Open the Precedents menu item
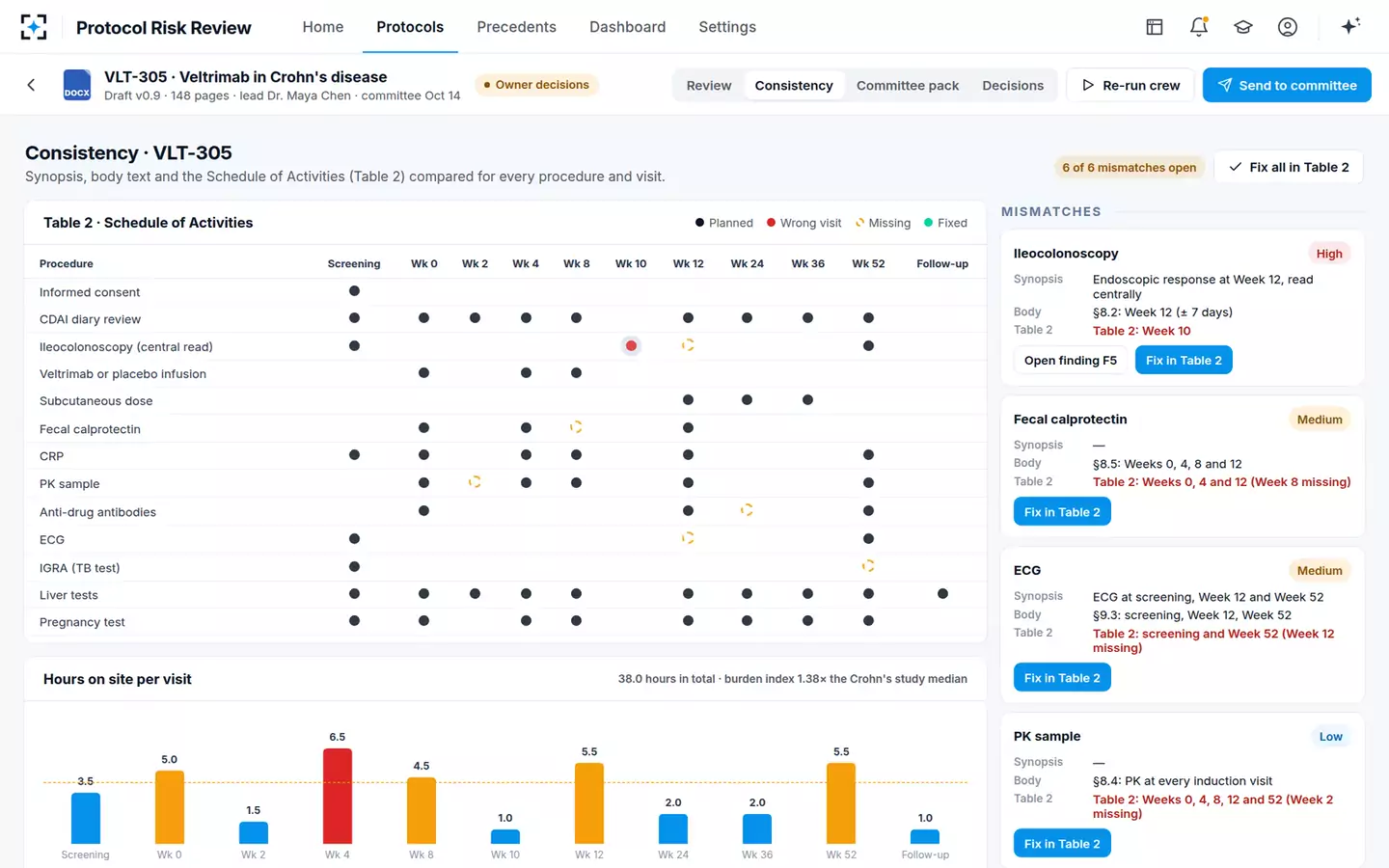The image size is (1389, 868). 516,27
